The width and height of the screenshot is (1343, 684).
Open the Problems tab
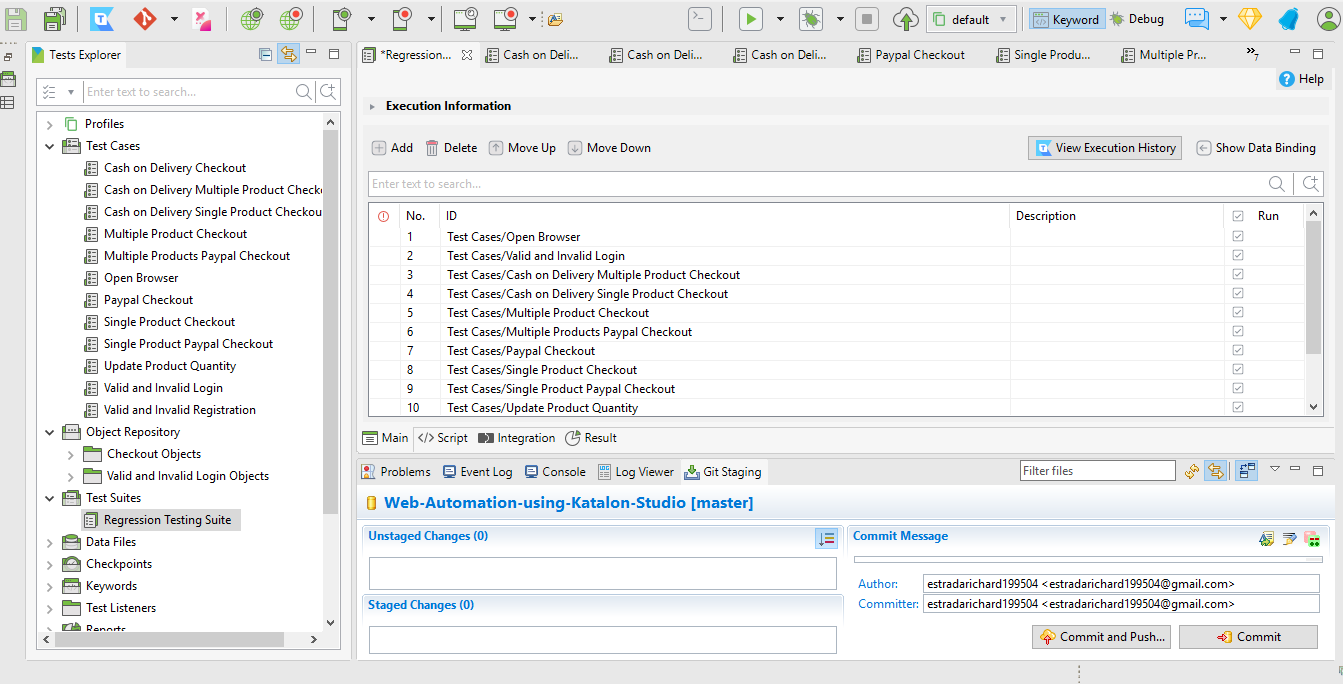point(396,472)
